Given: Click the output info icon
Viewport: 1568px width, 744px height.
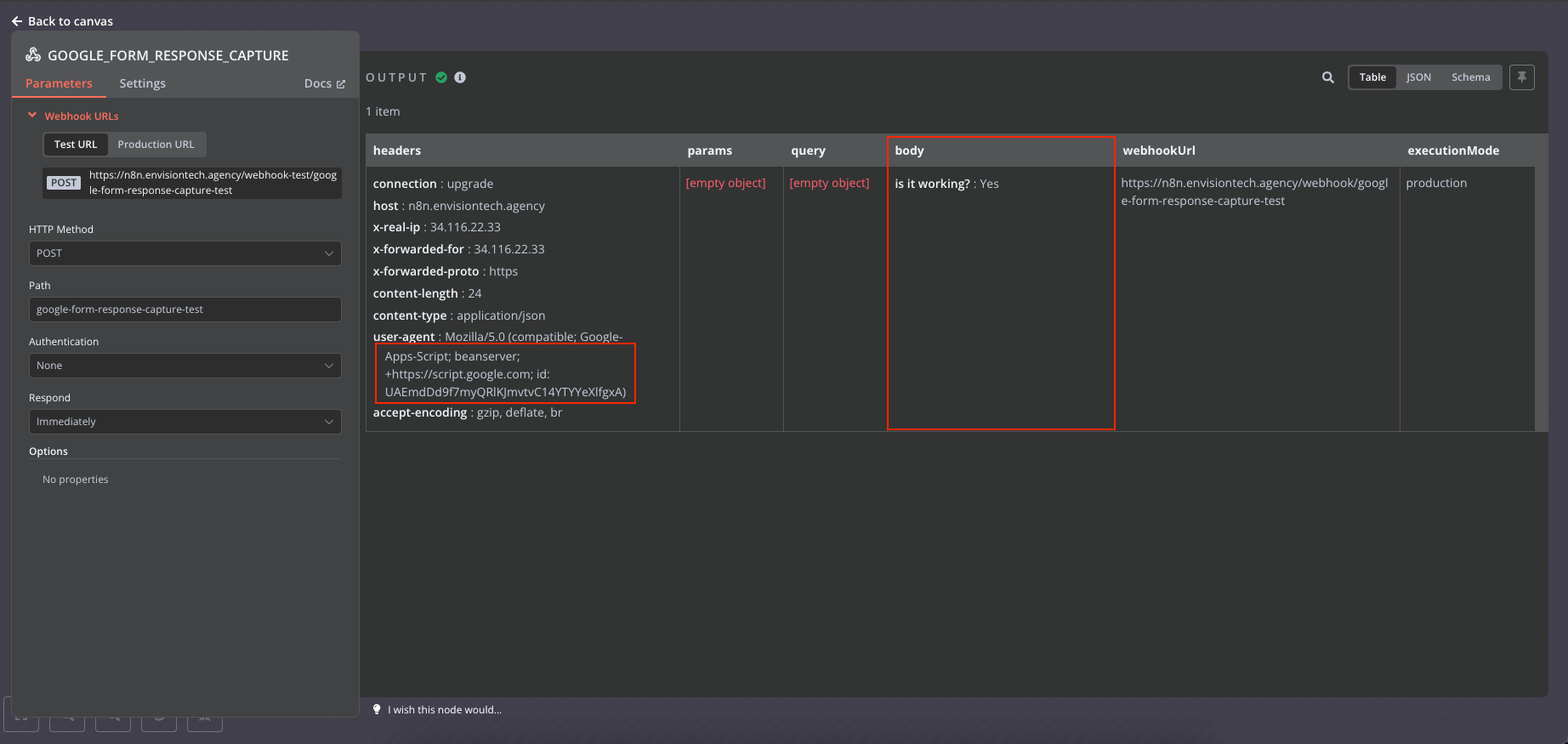Looking at the screenshot, I should click(x=460, y=77).
